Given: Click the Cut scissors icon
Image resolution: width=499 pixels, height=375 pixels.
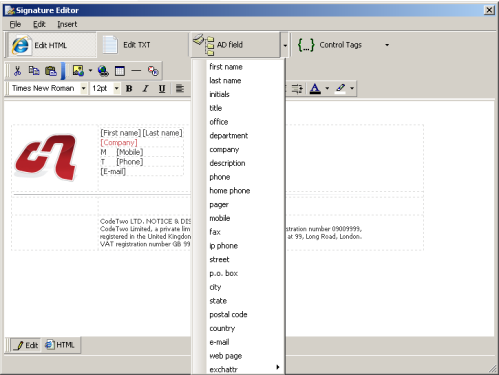Looking at the screenshot, I should [17, 71].
